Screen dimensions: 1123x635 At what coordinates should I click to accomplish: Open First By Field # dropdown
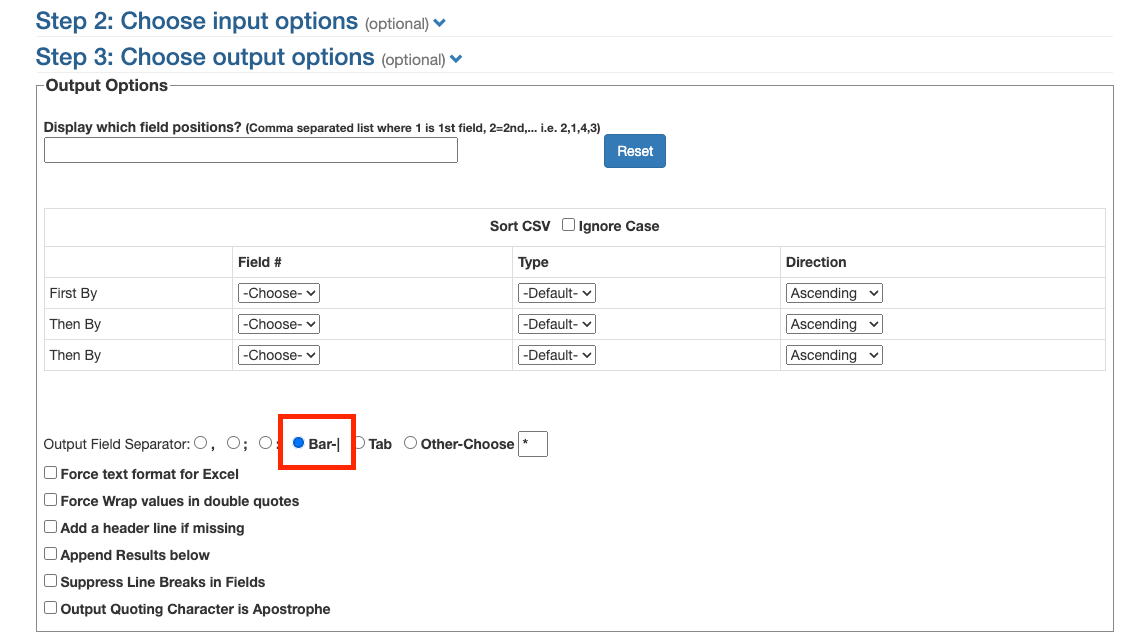coord(278,293)
